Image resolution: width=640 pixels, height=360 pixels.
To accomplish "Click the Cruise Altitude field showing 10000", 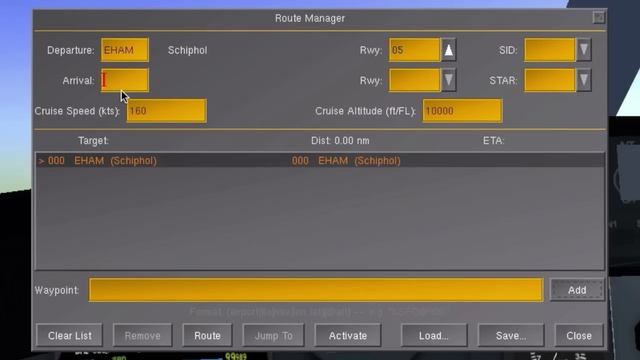I will click(462, 111).
